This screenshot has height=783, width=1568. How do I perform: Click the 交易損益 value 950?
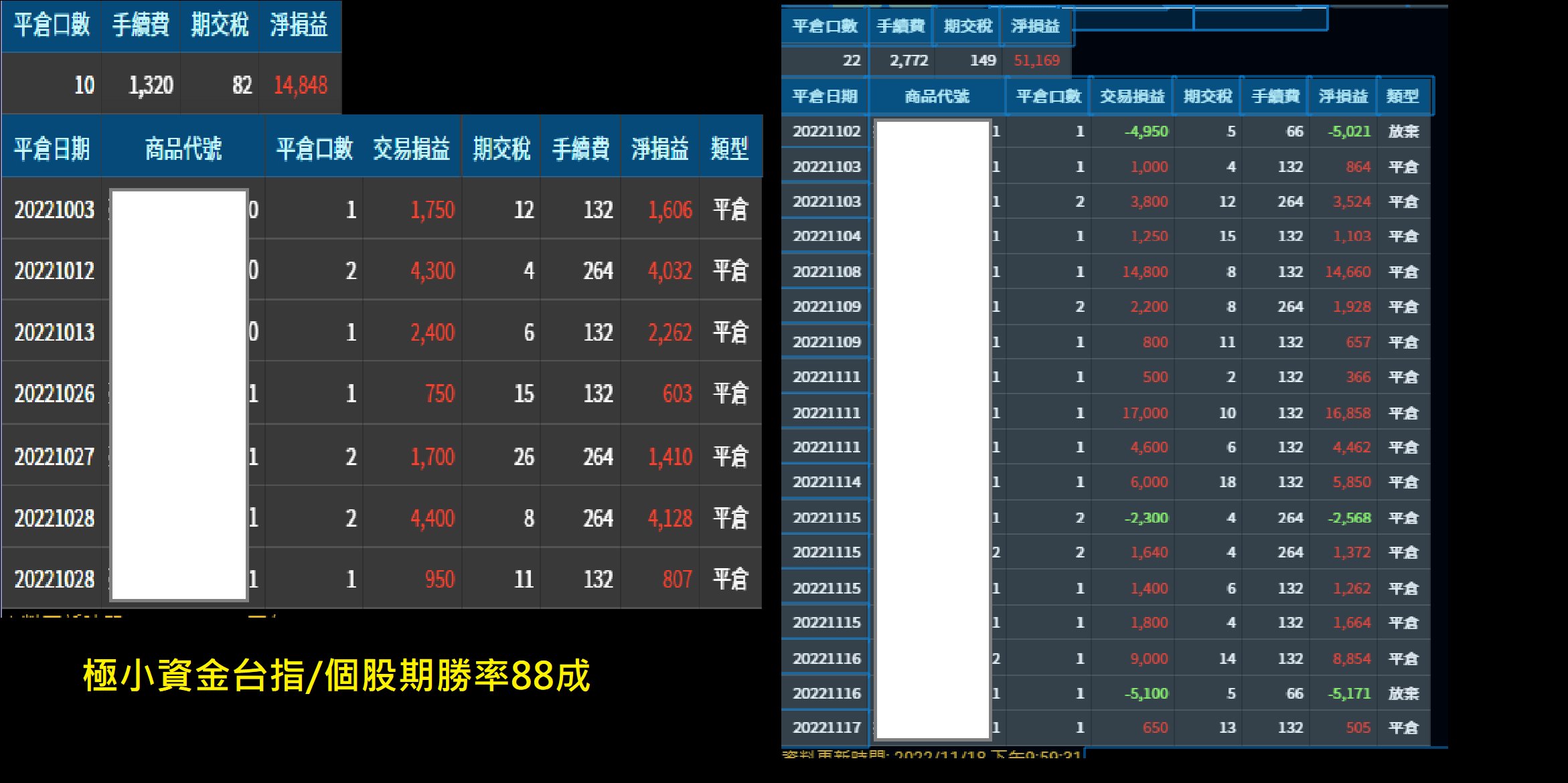[440, 579]
